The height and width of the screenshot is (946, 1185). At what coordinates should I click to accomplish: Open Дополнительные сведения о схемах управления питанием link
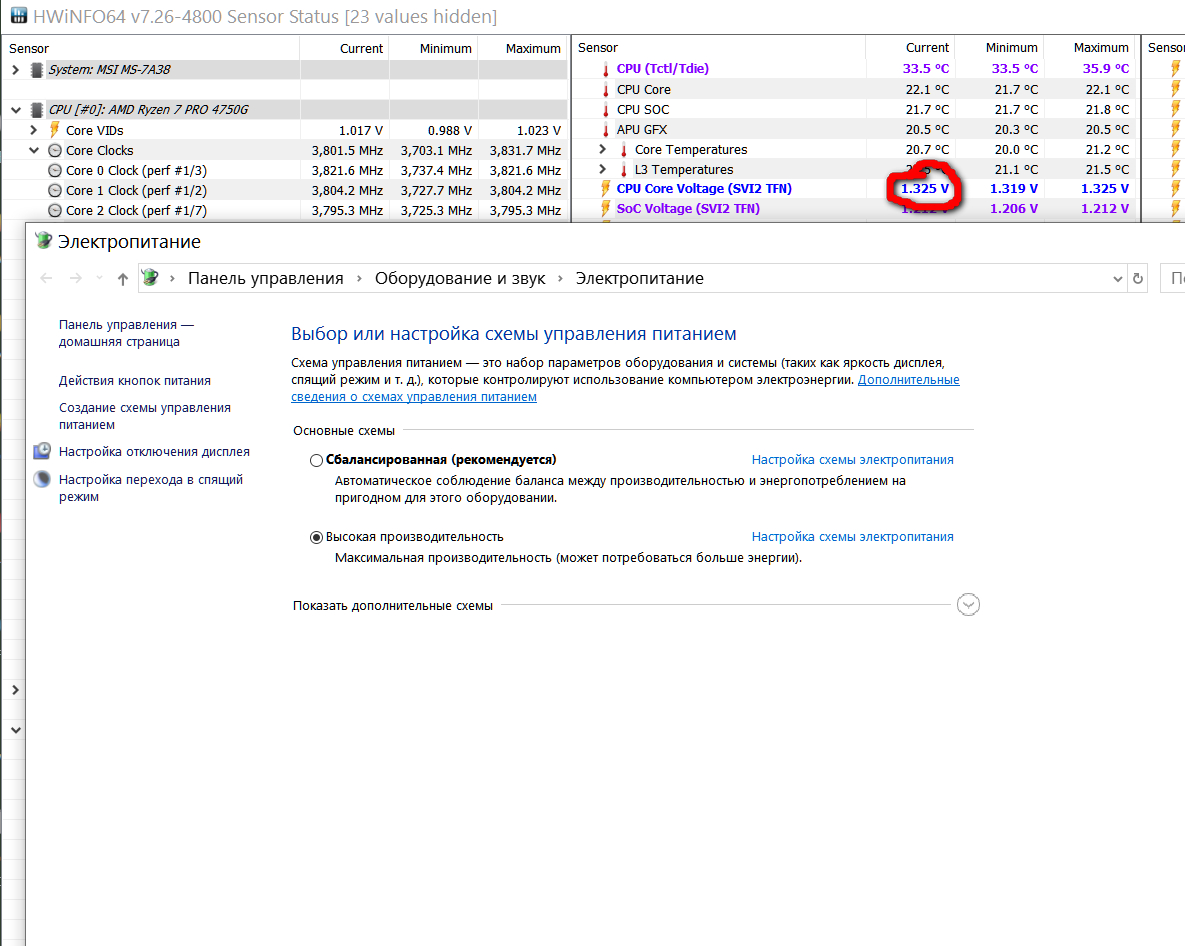pyautogui.click(x=625, y=388)
